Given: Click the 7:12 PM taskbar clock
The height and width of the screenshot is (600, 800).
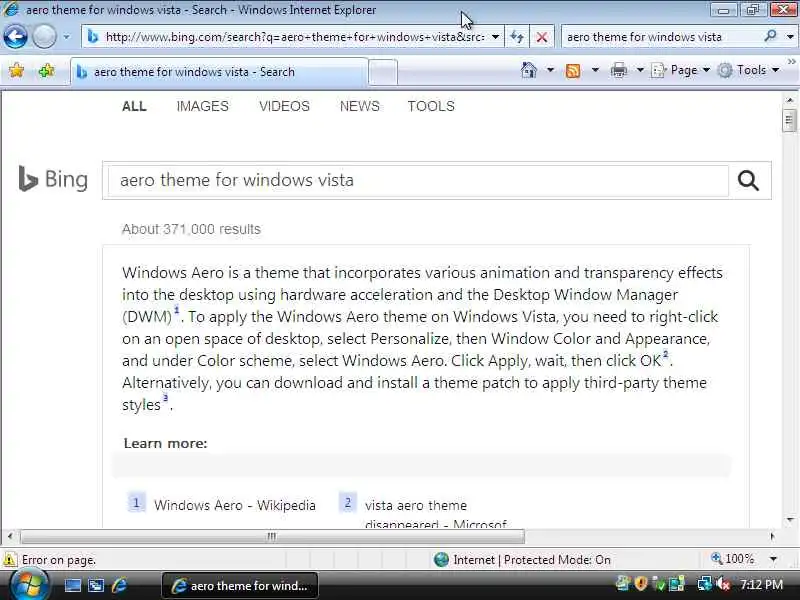Looking at the screenshot, I should point(761,585).
